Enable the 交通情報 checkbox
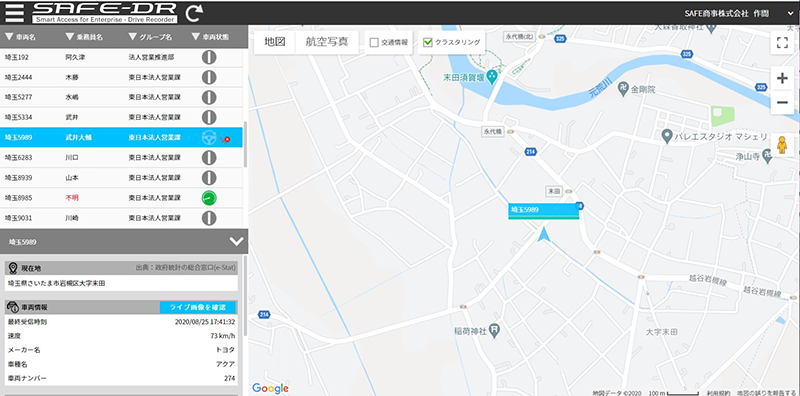This screenshot has height=396, width=800. click(x=374, y=43)
